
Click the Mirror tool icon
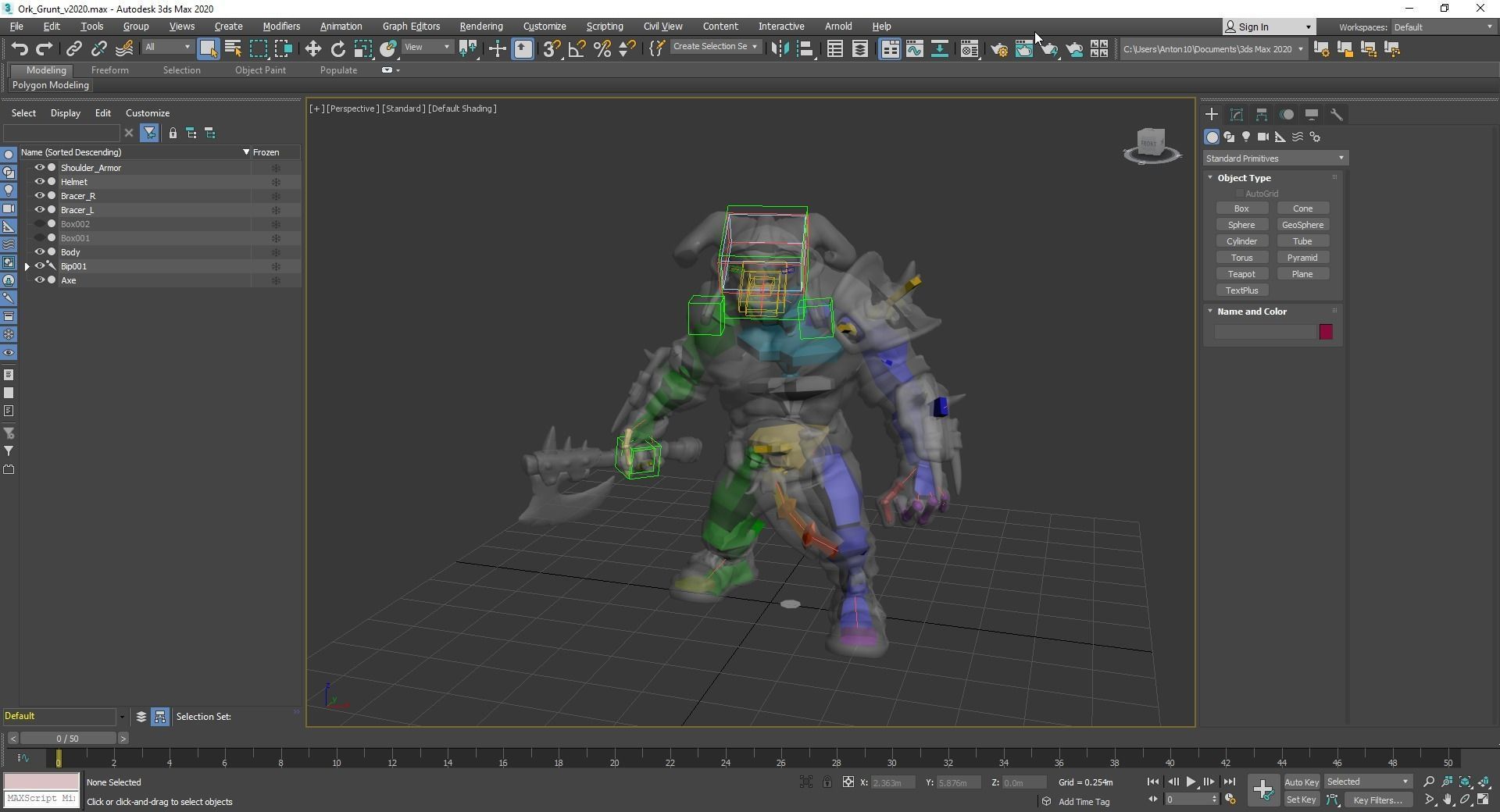(x=779, y=49)
